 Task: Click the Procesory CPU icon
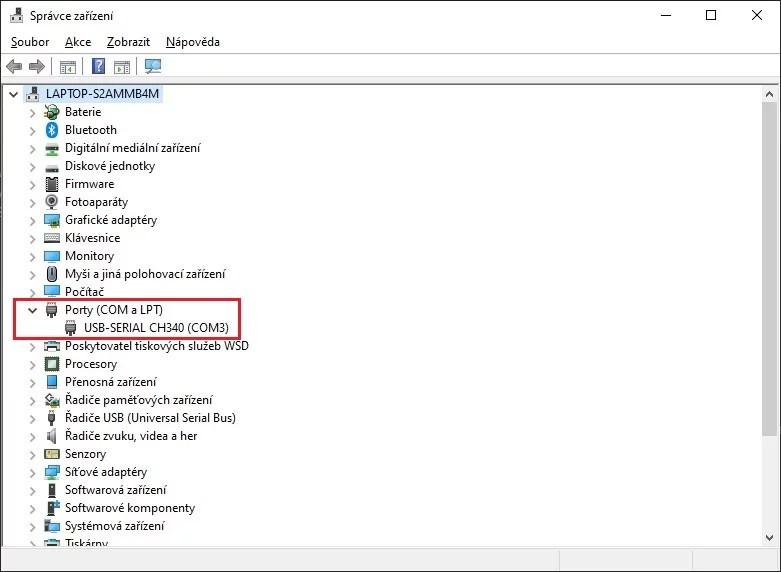(52, 364)
